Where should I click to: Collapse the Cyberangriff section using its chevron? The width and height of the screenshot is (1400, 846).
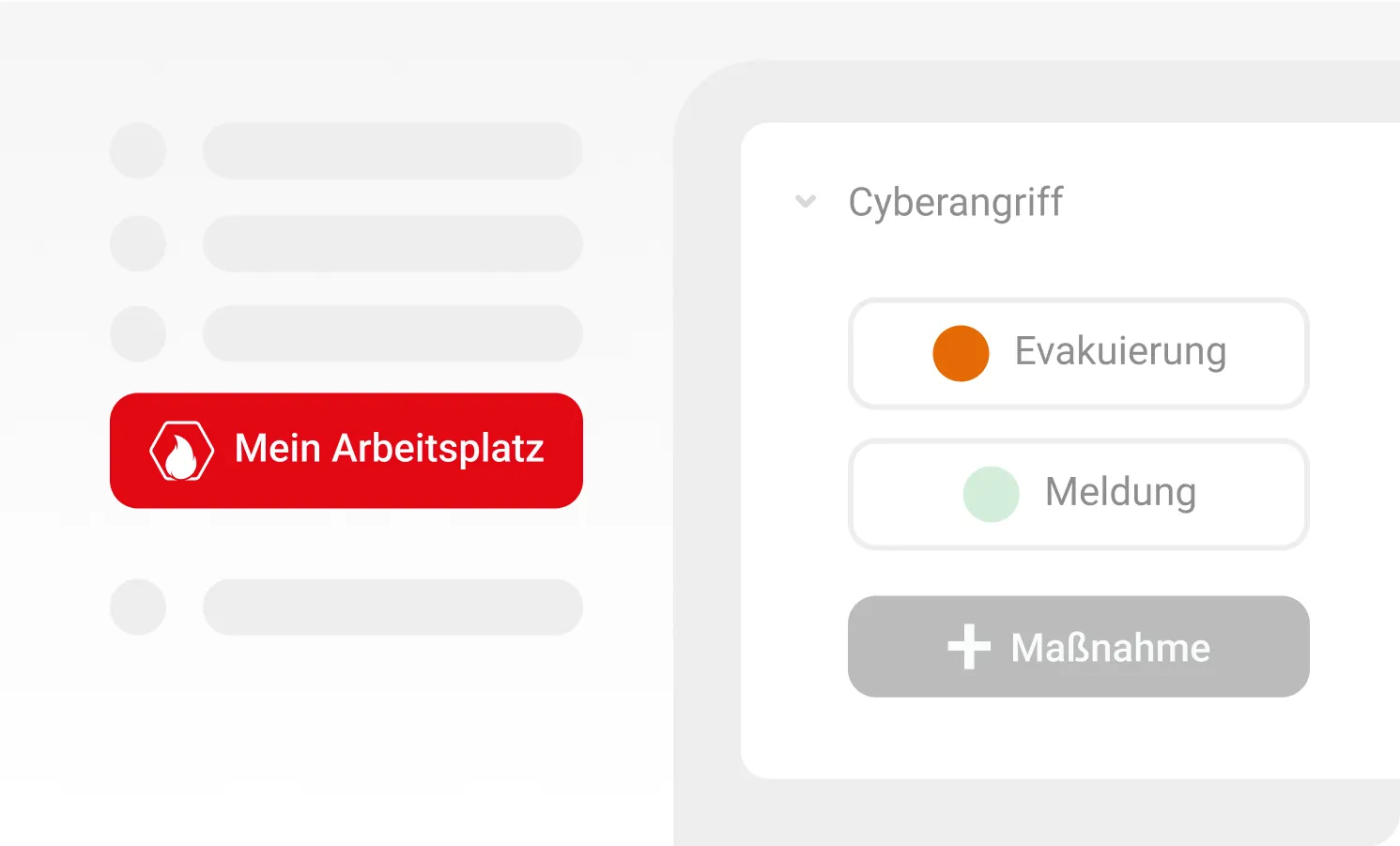click(806, 201)
